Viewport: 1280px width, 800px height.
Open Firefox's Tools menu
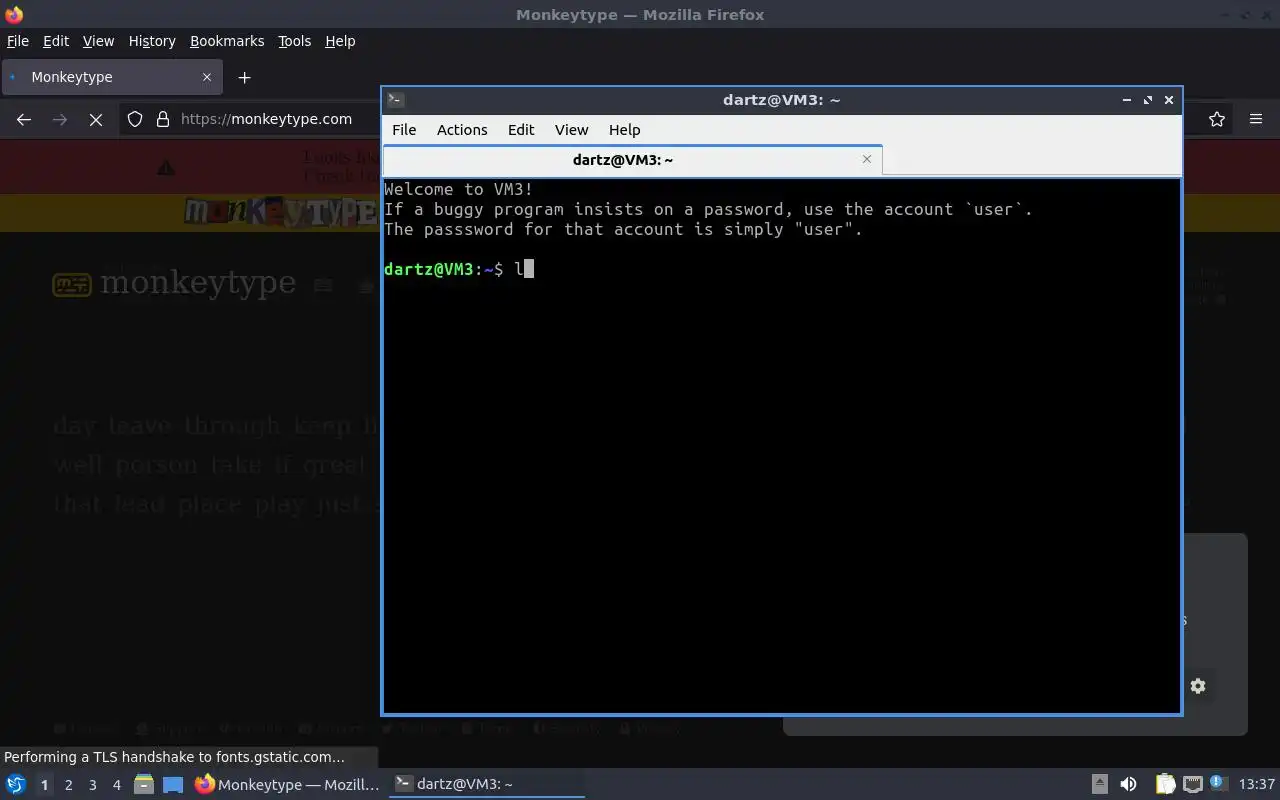coord(294,41)
